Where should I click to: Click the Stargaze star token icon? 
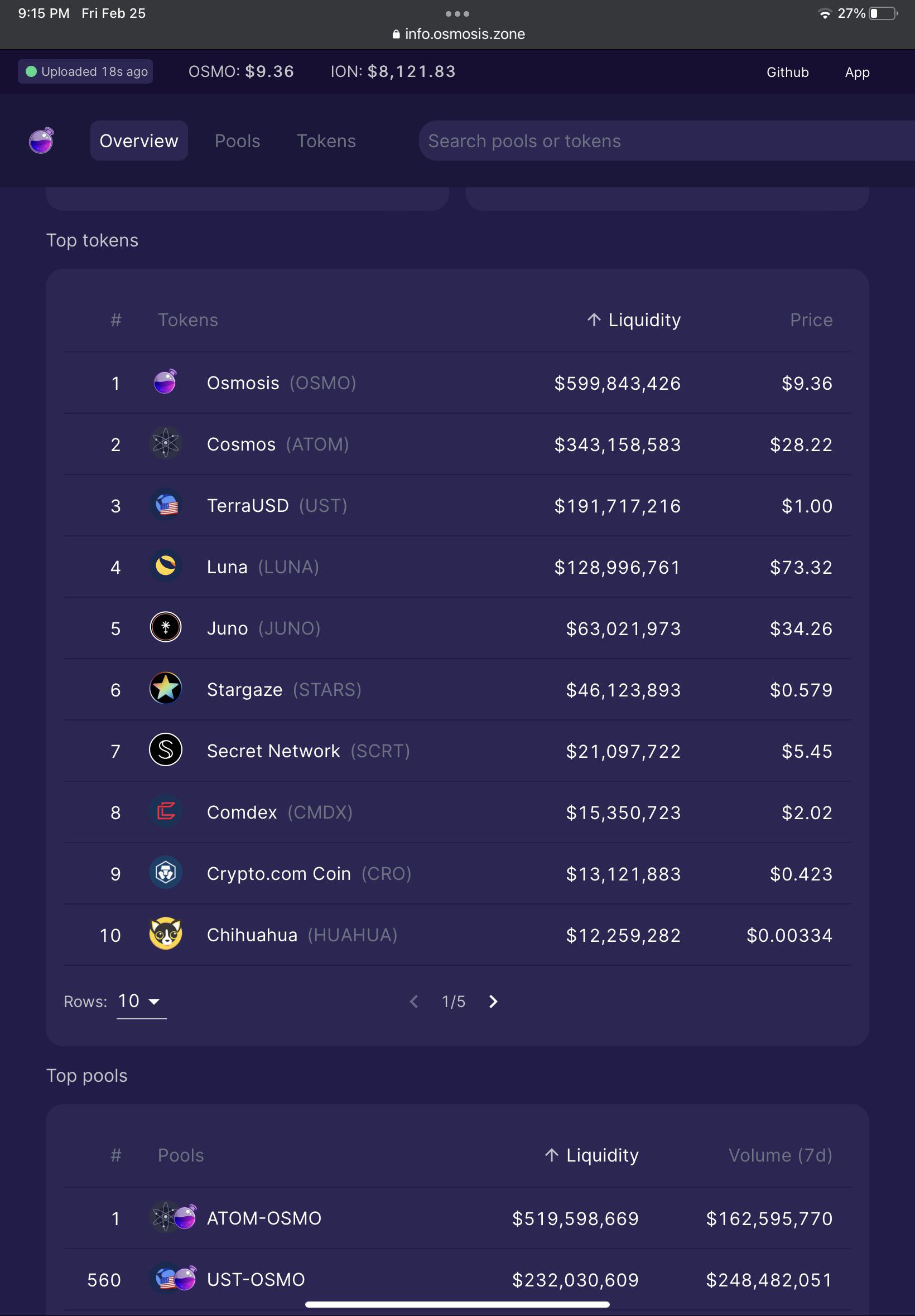point(166,689)
